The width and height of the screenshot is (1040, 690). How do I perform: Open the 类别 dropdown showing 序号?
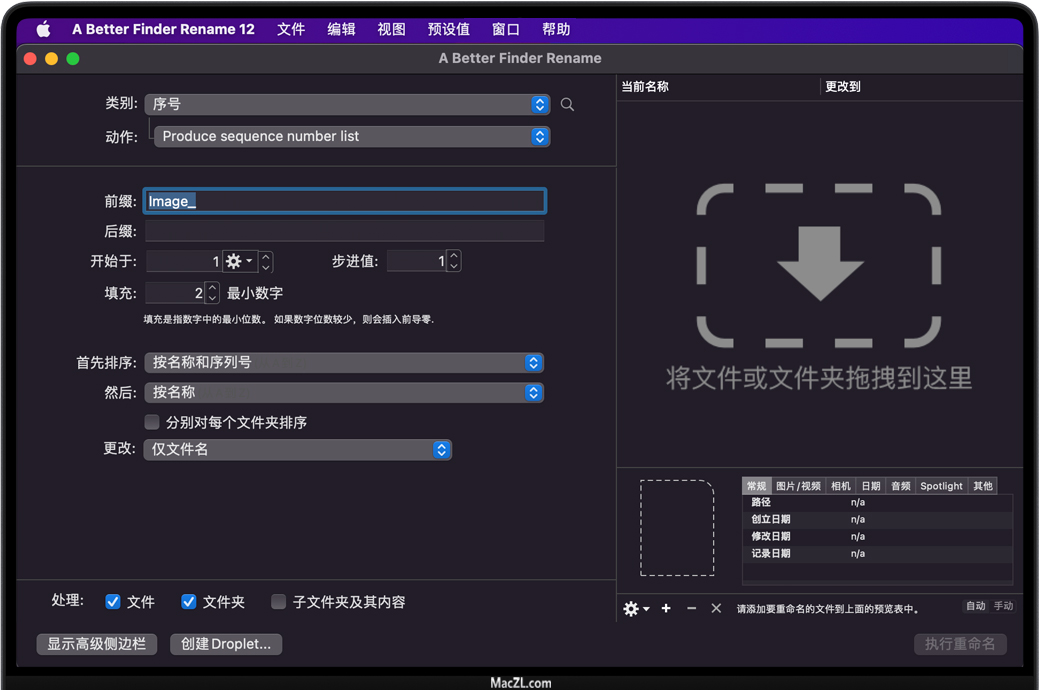tap(347, 104)
